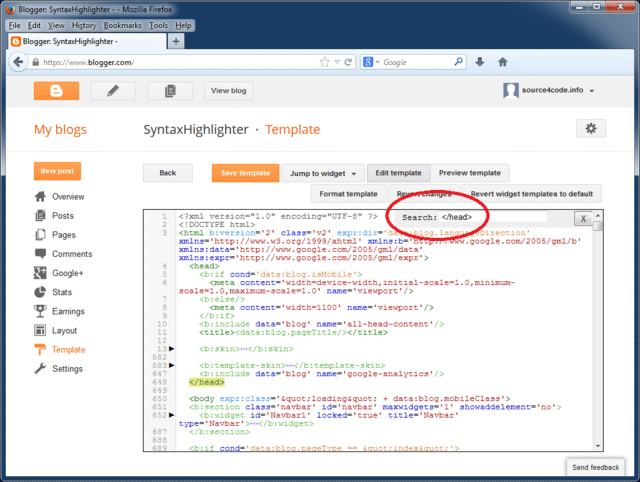
Task: Click Revert widget templates to default
Action: [532, 194]
